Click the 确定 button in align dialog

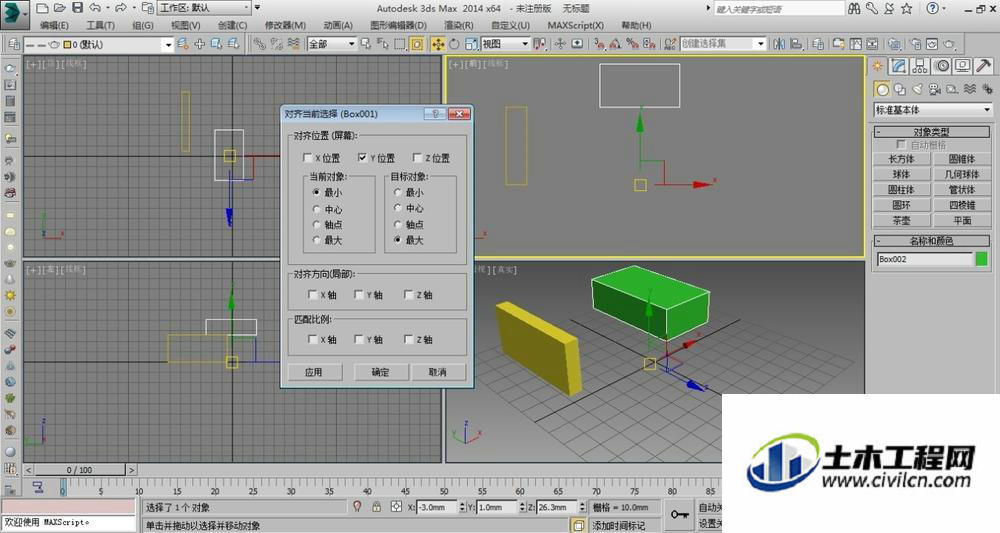tap(380, 372)
